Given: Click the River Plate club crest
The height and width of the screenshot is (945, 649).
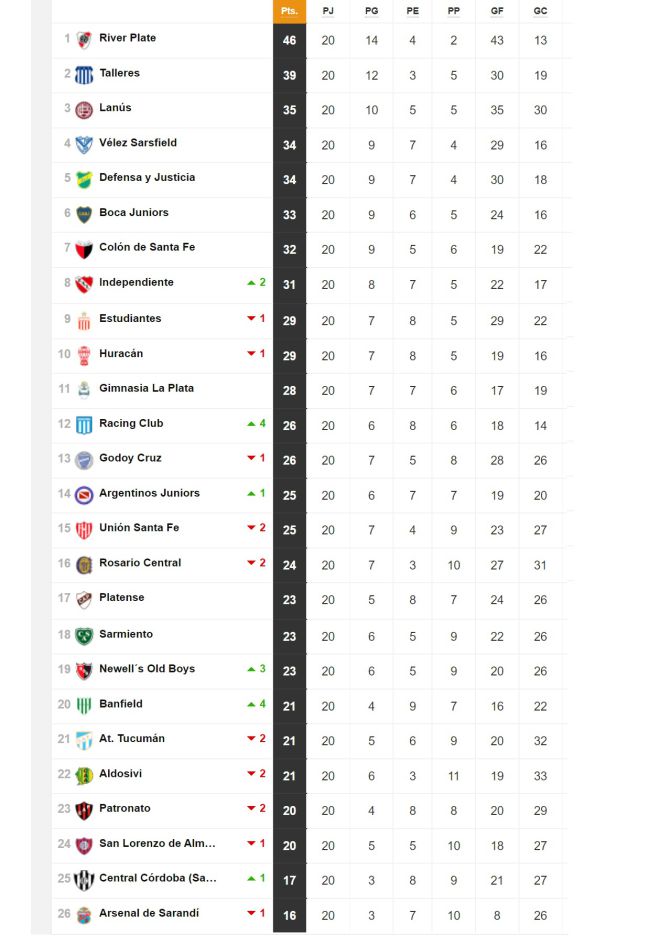Looking at the screenshot, I should (84, 40).
